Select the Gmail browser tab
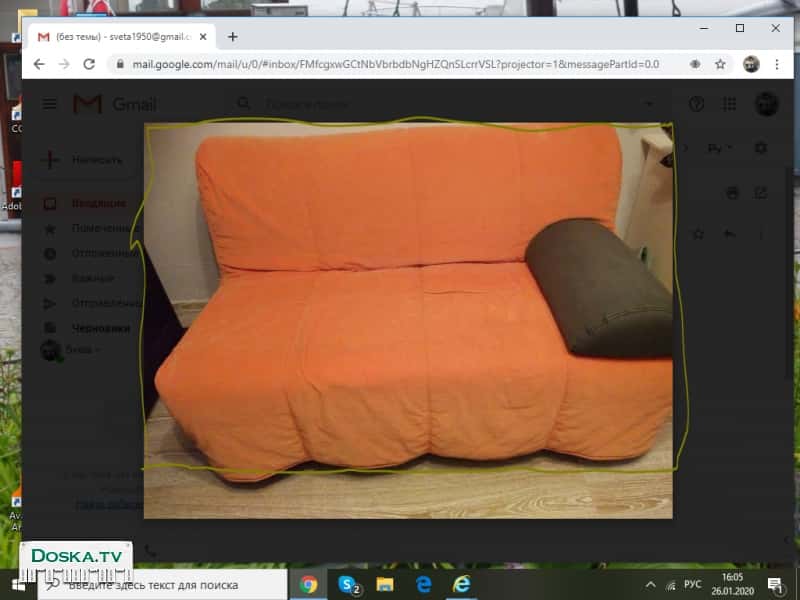800x600 pixels. [x=120, y=36]
